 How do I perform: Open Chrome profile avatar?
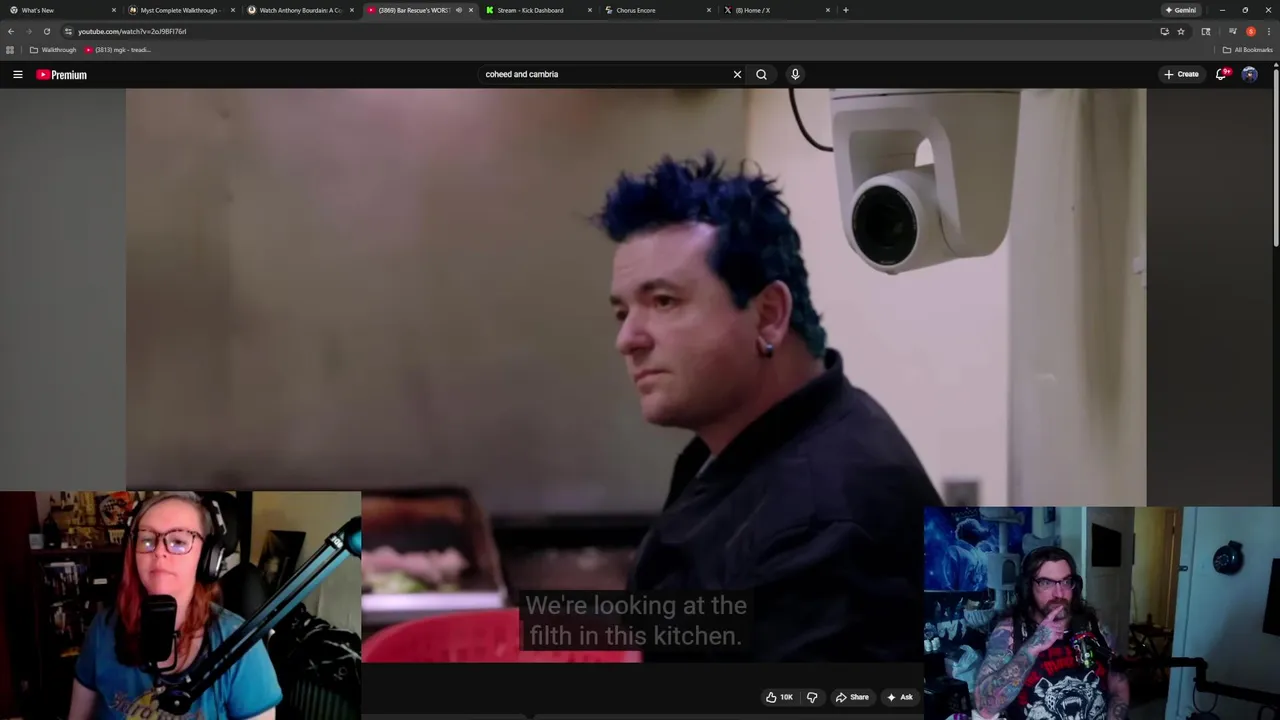(x=1250, y=31)
